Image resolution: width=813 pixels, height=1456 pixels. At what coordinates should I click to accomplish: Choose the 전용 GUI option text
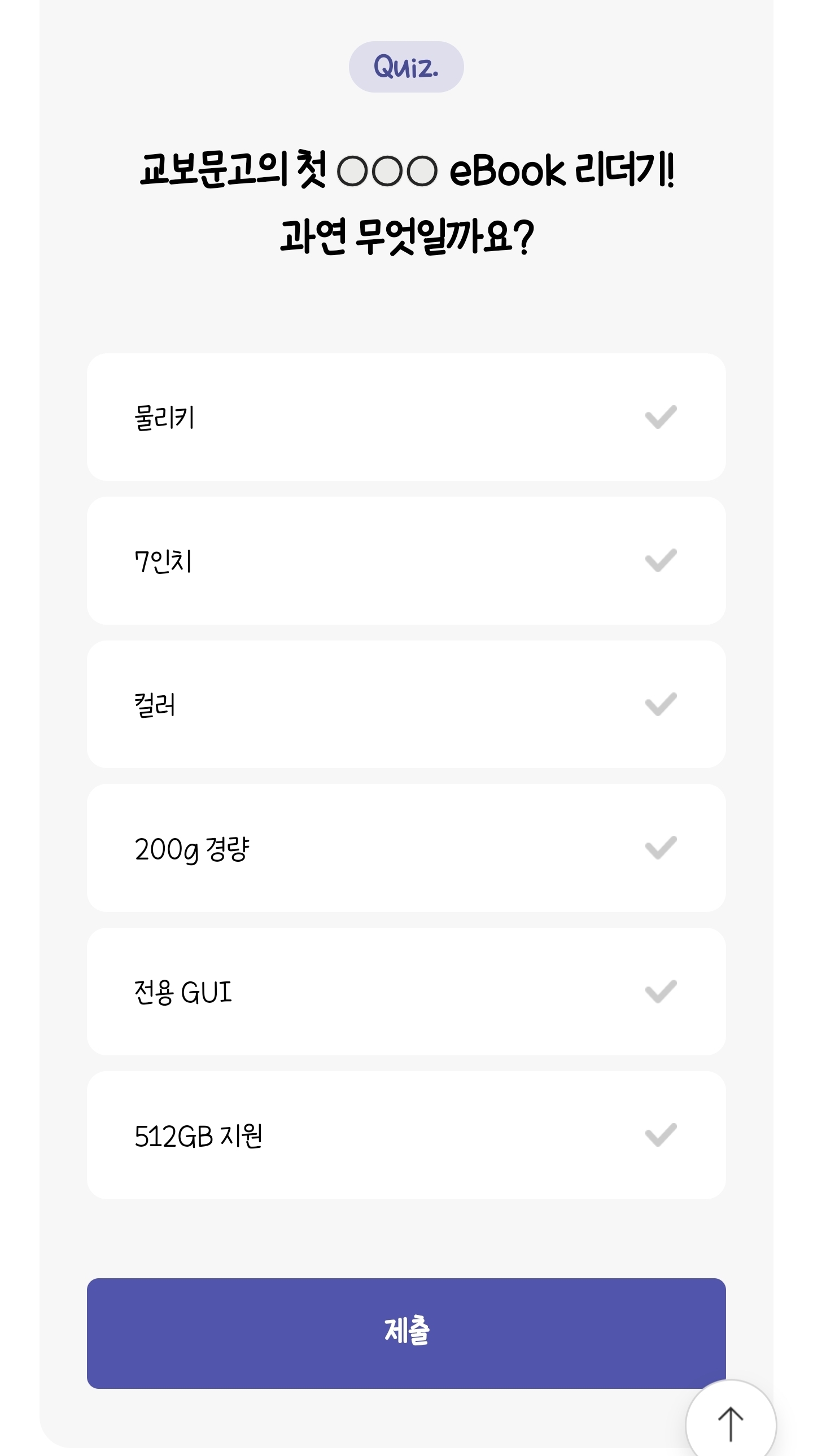click(182, 993)
